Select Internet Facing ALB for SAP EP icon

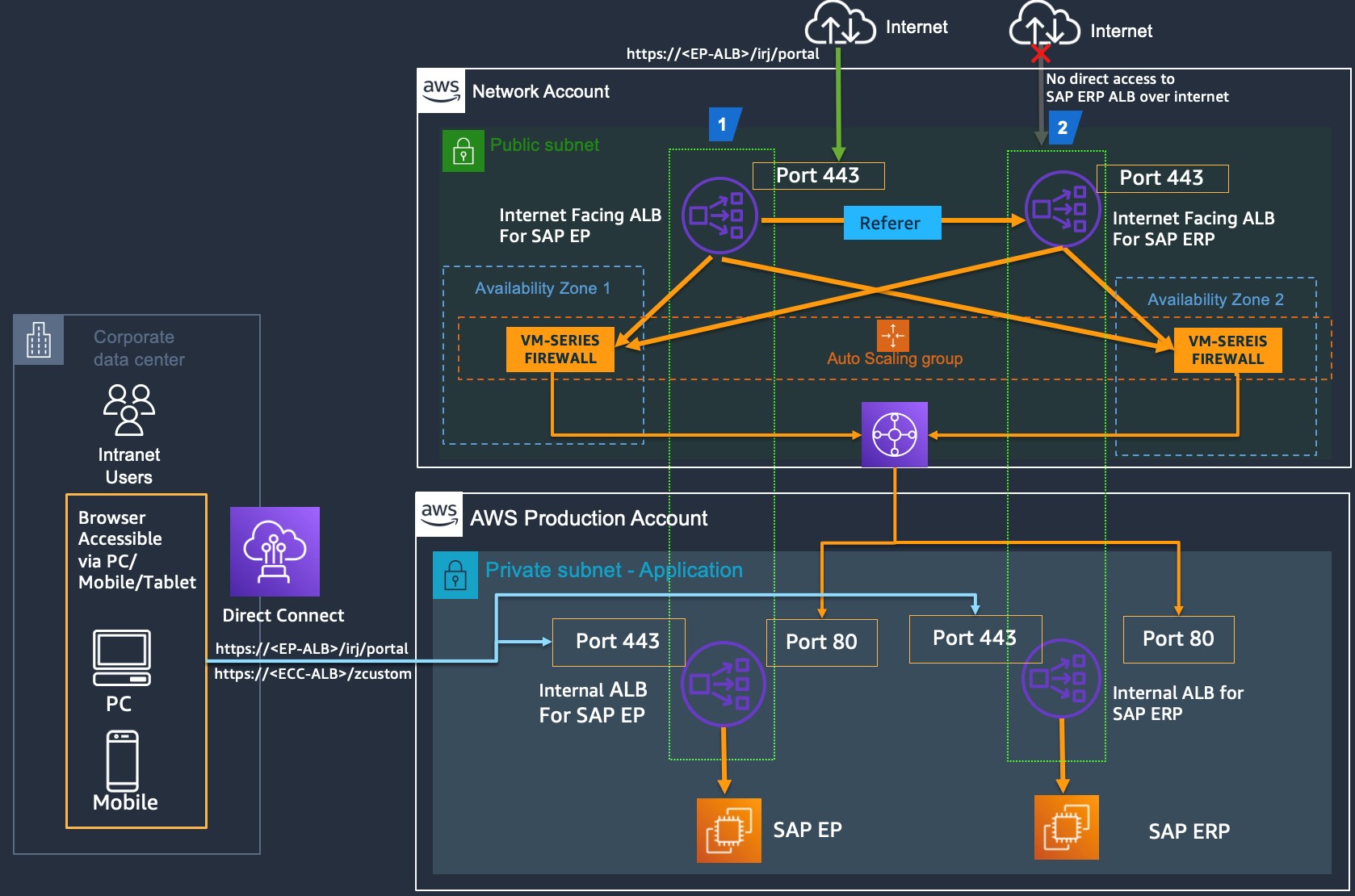pos(719,216)
